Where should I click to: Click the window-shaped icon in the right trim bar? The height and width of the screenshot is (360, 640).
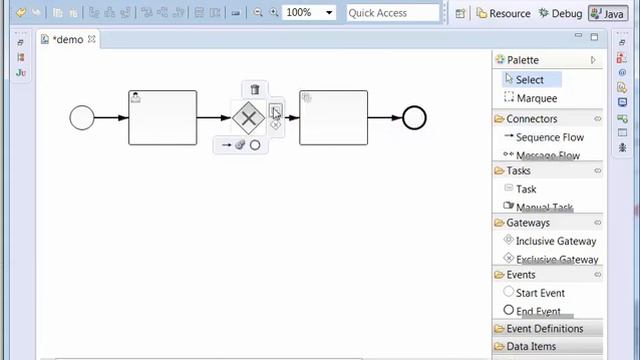tap(622, 133)
